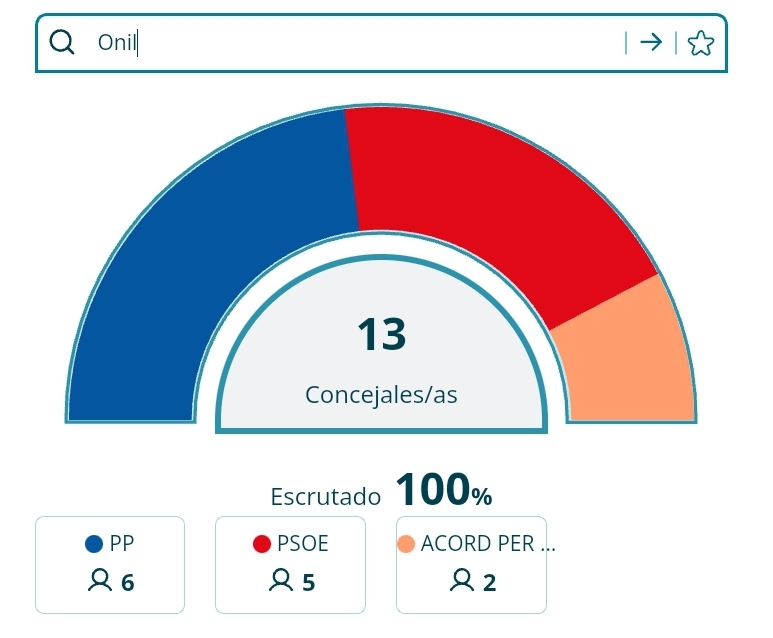Open the ACORD PER party result card

(x=471, y=565)
